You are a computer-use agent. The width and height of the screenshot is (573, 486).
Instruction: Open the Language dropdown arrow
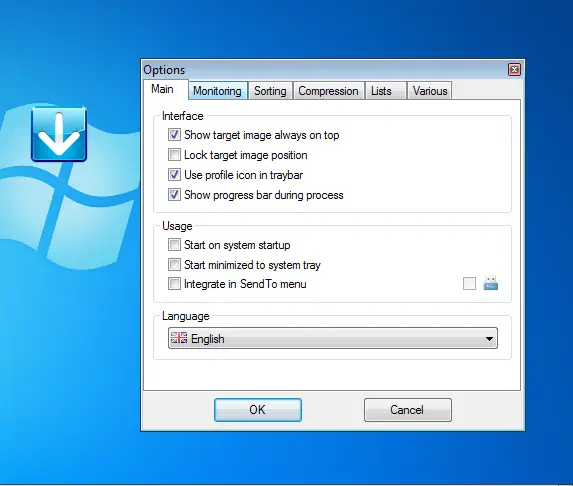point(489,338)
